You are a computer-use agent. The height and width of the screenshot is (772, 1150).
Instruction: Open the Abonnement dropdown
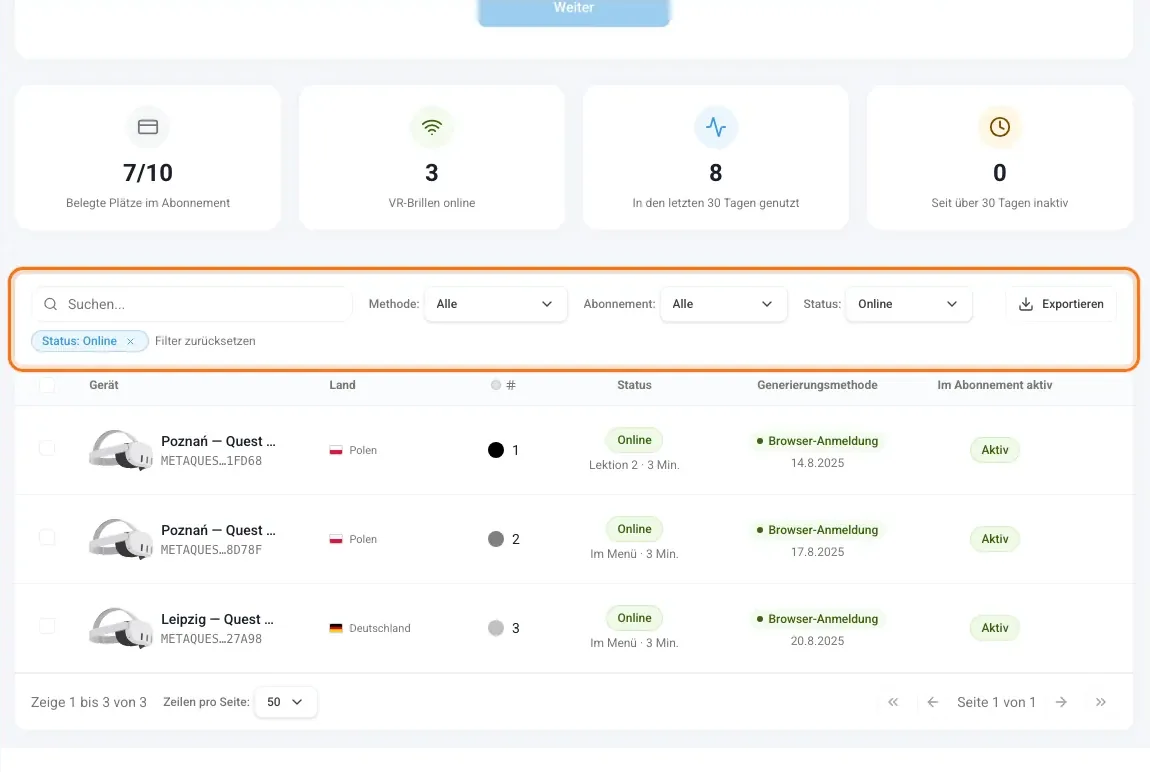click(x=724, y=304)
